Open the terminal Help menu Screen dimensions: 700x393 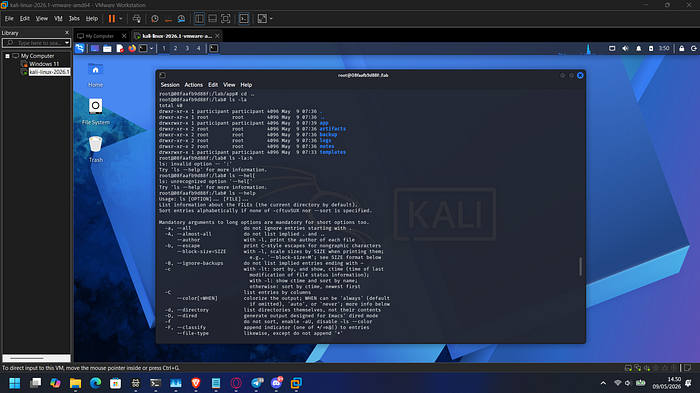click(x=246, y=85)
